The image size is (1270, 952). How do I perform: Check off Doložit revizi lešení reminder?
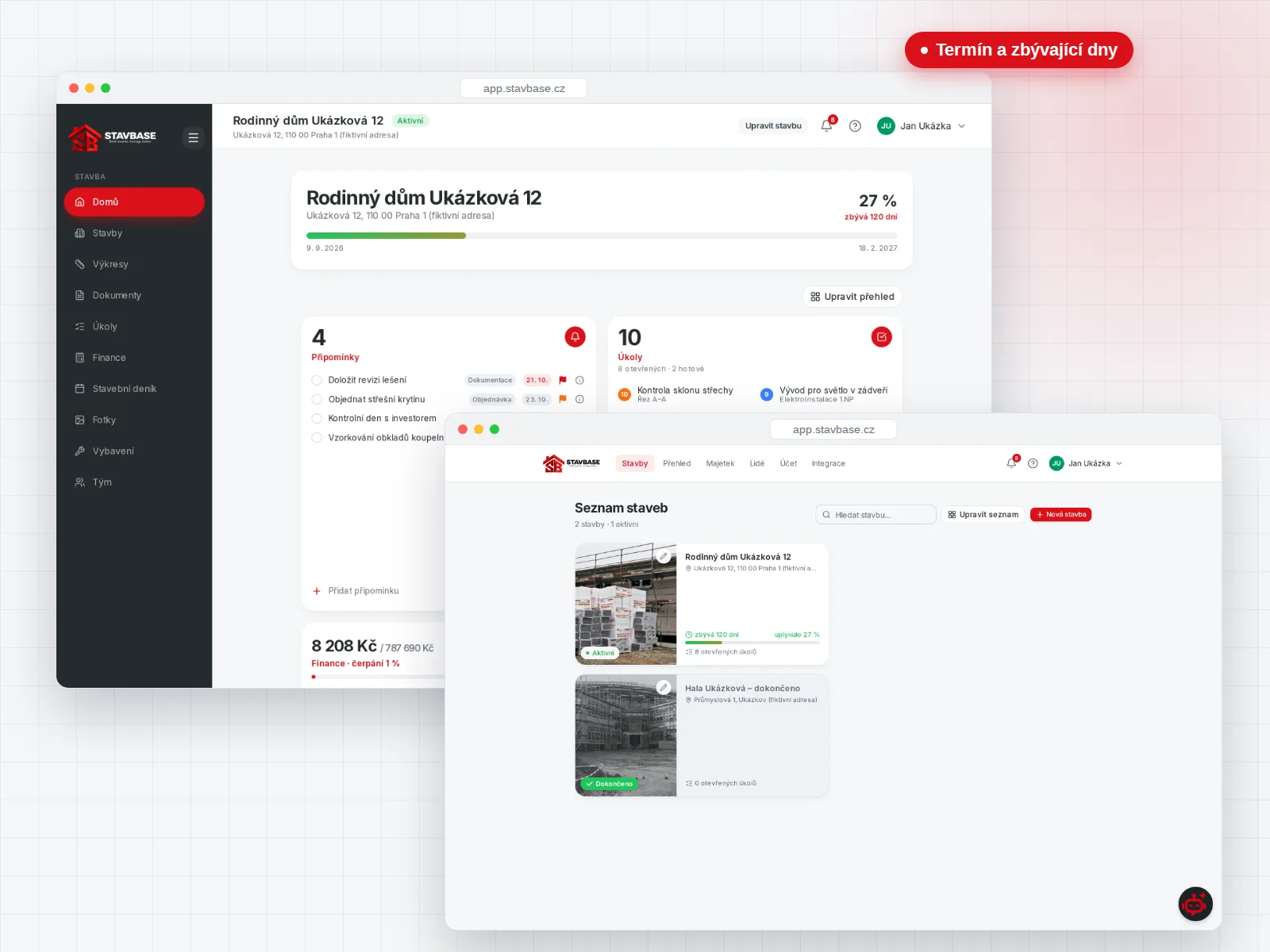(x=317, y=380)
